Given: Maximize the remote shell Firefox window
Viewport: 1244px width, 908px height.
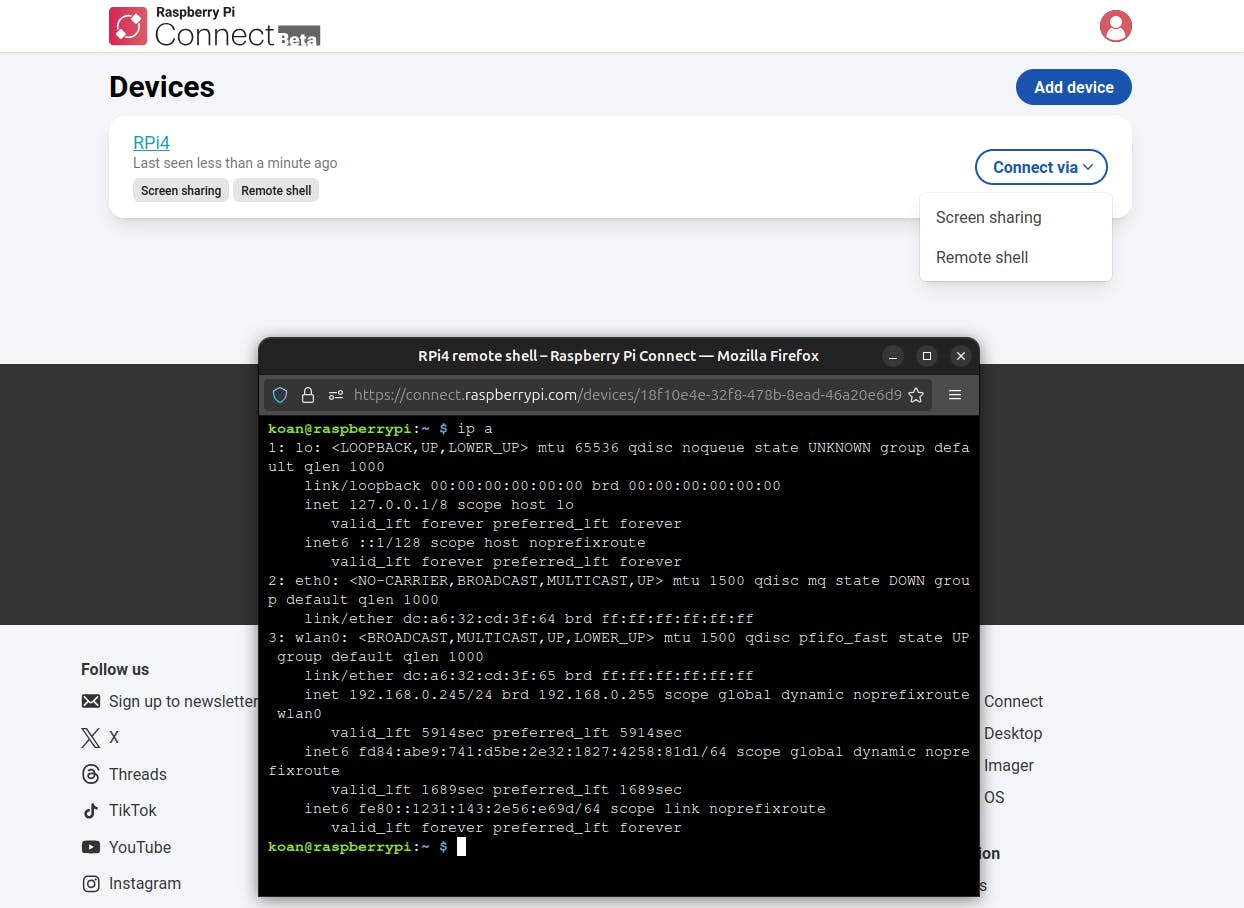Looking at the screenshot, I should coord(927,356).
